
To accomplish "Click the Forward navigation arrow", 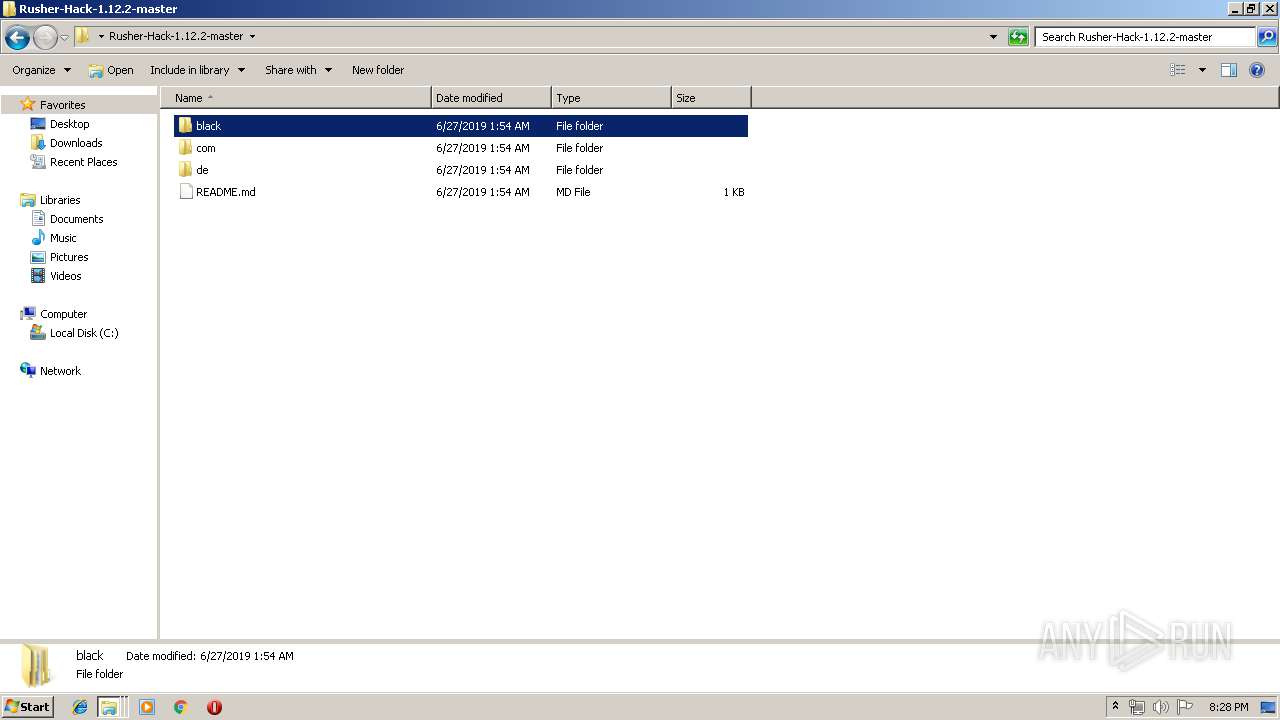I will click(45, 37).
